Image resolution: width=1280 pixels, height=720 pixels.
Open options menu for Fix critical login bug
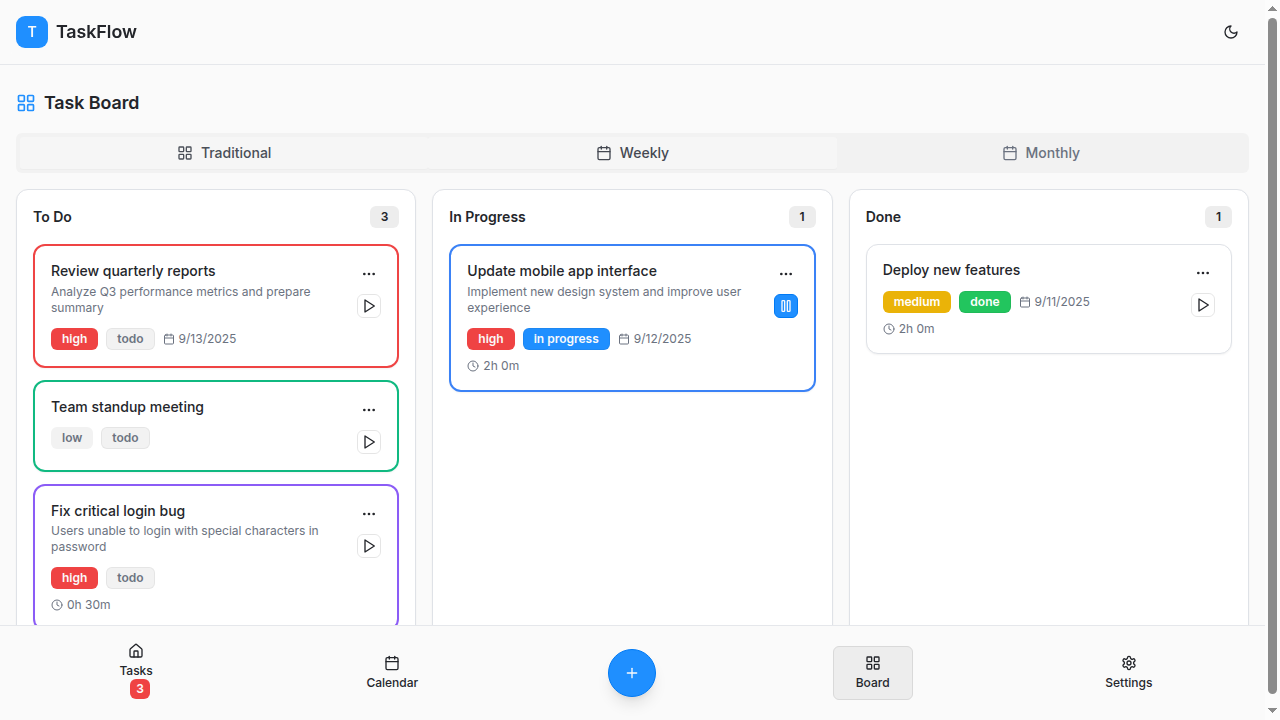369,514
